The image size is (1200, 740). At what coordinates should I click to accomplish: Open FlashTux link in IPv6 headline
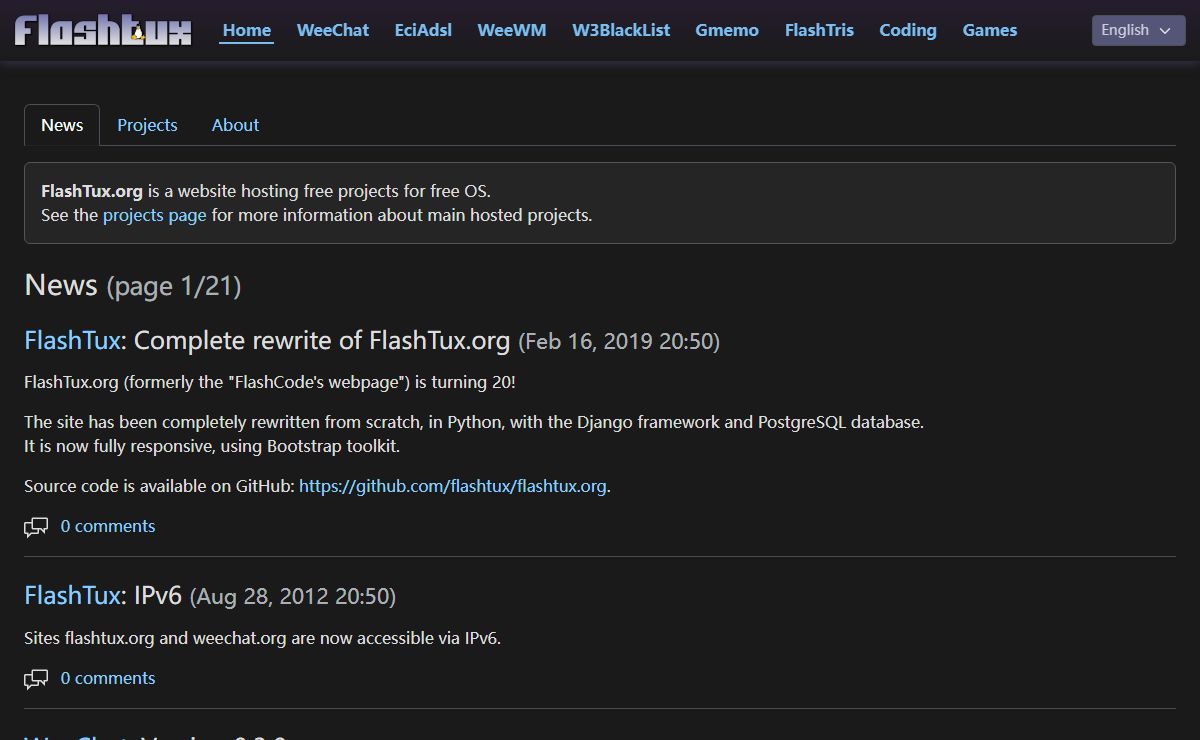[72, 596]
